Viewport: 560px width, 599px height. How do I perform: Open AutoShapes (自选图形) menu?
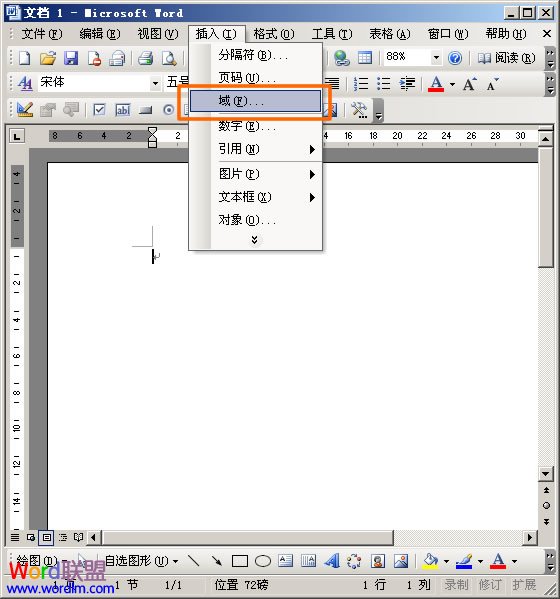(x=141, y=561)
